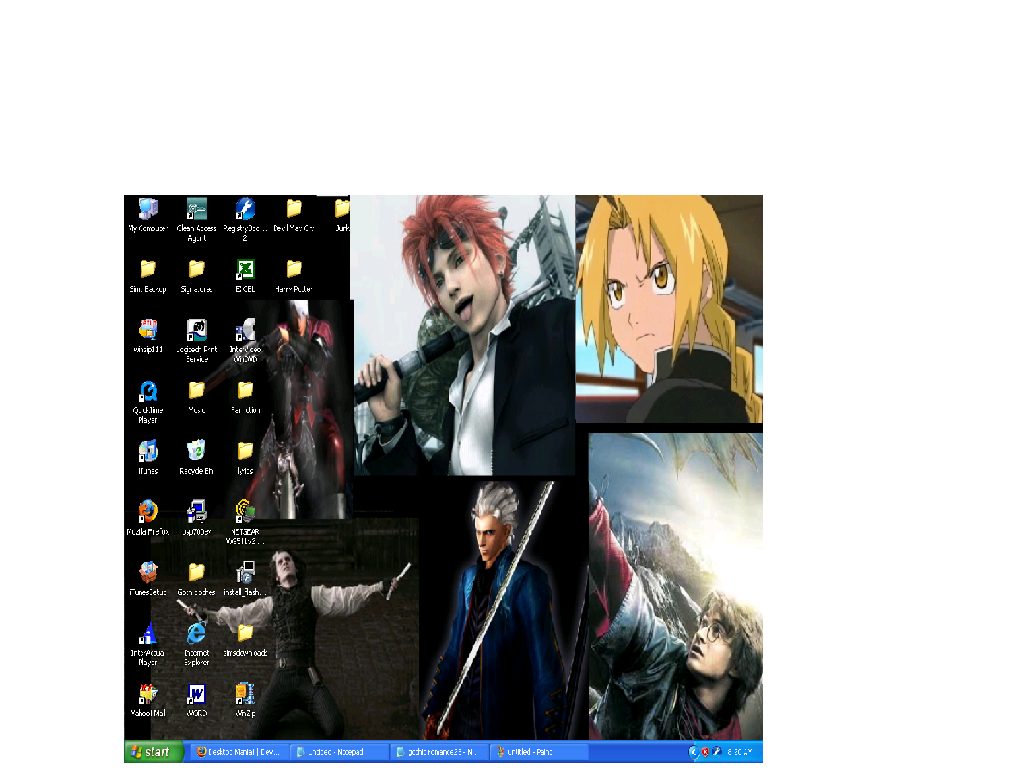Click the leftmost blue system tray icon
The image size is (1024, 768).
(x=694, y=752)
